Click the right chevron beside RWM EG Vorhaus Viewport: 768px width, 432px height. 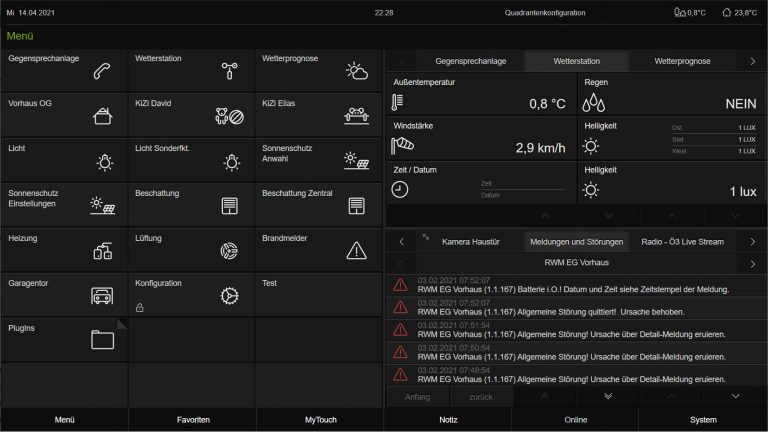[752, 264]
